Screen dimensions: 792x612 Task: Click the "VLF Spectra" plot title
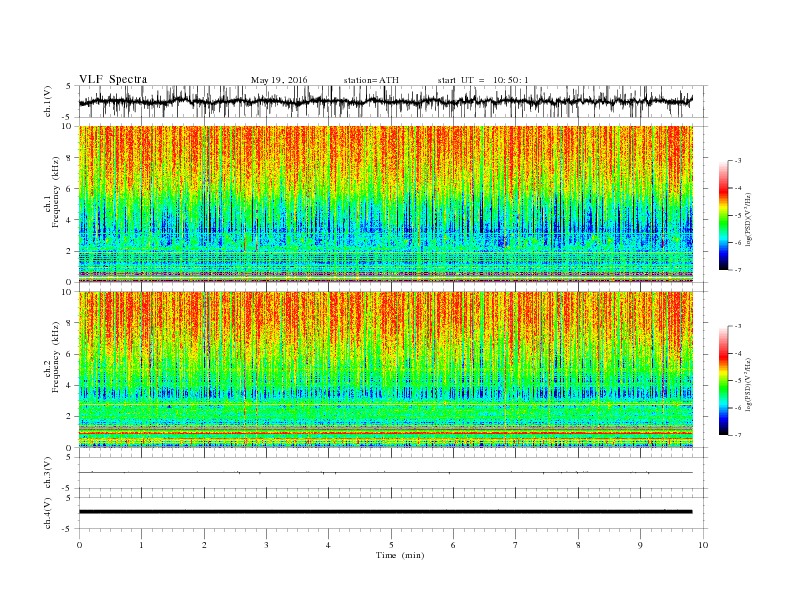(113, 79)
